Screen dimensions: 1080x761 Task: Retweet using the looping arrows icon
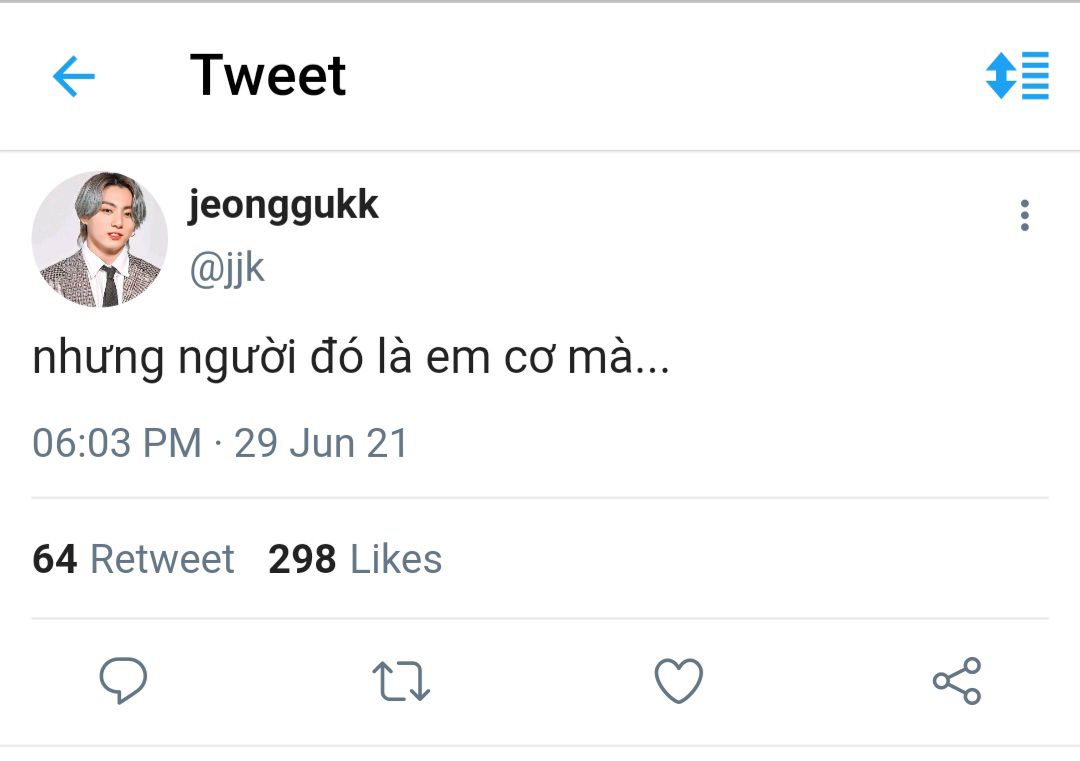[401, 681]
